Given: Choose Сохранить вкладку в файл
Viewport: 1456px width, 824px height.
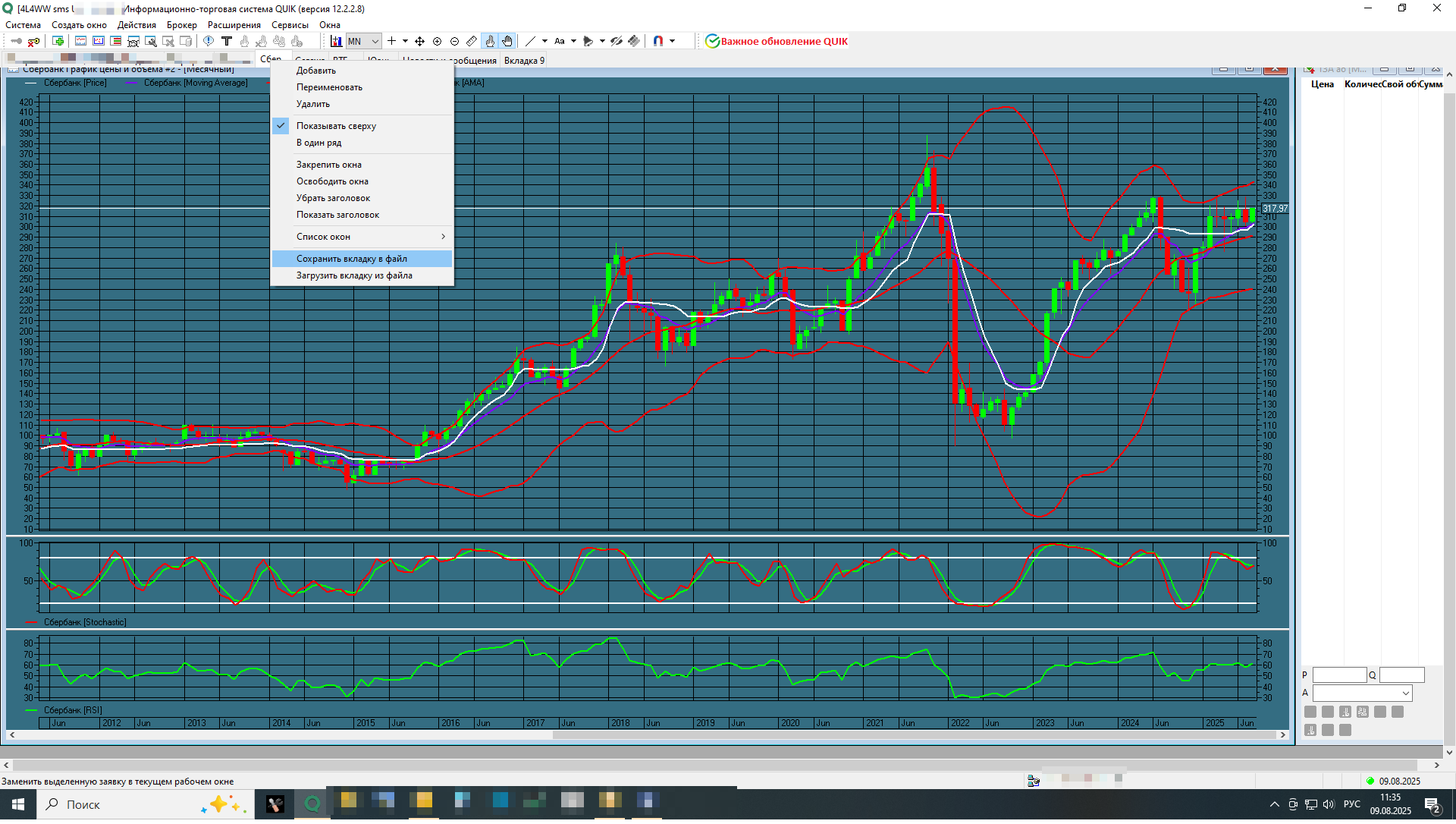Looking at the screenshot, I should (352, 259).
